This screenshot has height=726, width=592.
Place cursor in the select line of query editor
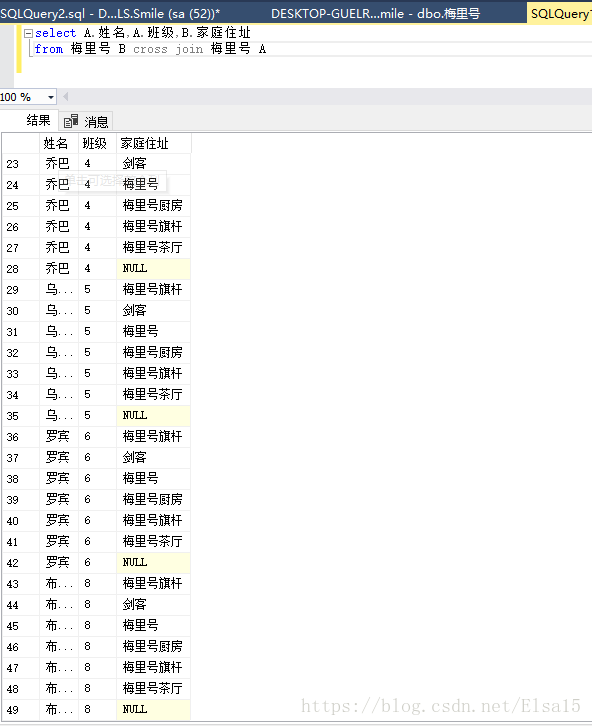[143, 33]
